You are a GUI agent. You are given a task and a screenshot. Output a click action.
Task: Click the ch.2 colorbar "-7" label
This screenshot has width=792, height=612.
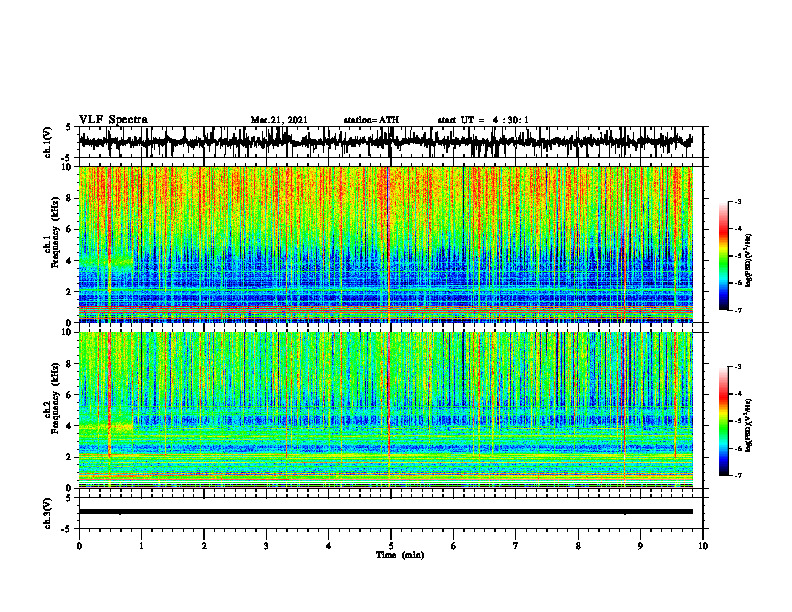pyautogui.click(x=738, y=476)
